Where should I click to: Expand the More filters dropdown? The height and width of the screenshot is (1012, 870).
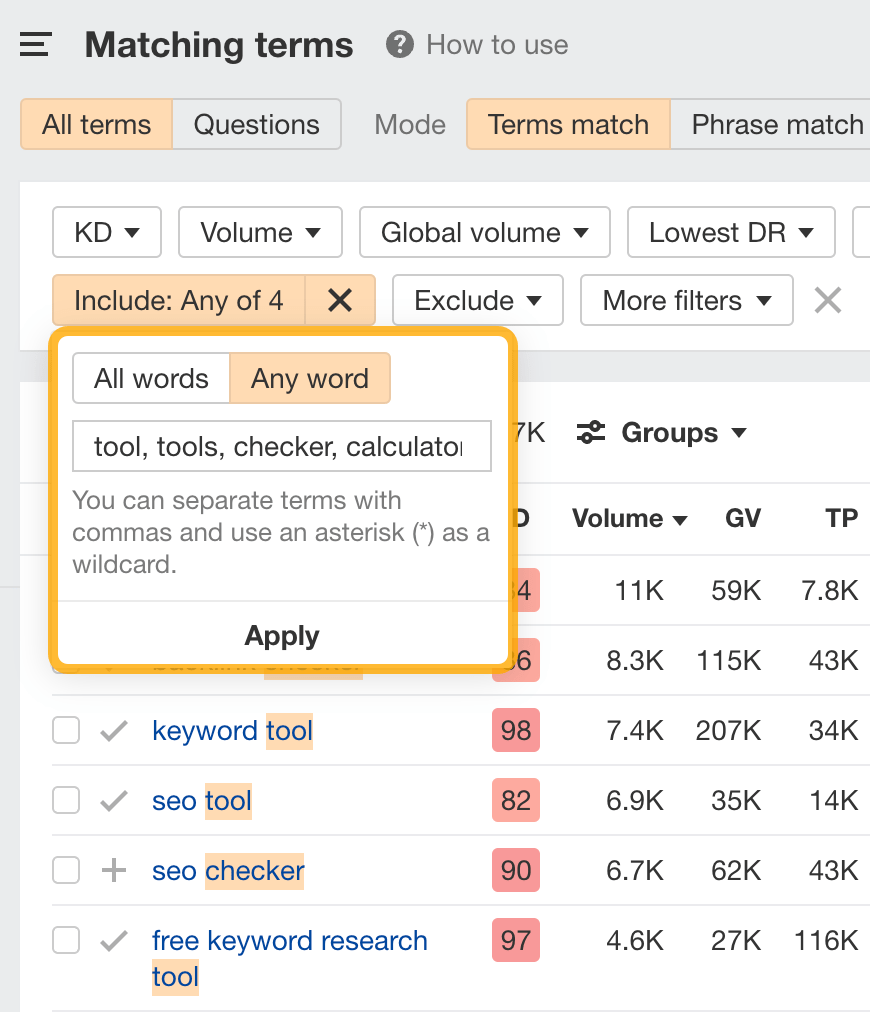tap(686, 300)
